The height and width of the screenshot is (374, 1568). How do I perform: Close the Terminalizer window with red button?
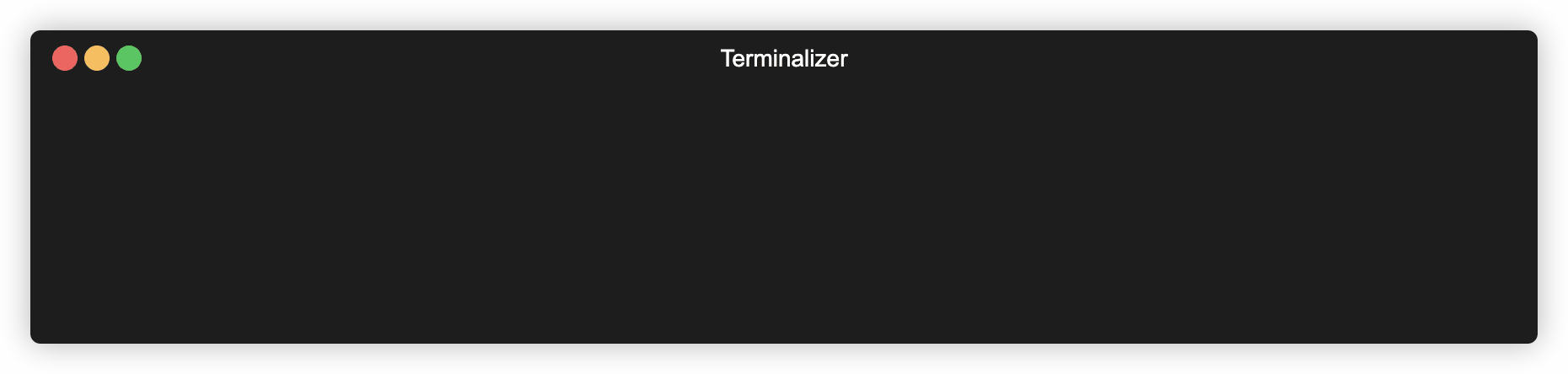point(65,58)
